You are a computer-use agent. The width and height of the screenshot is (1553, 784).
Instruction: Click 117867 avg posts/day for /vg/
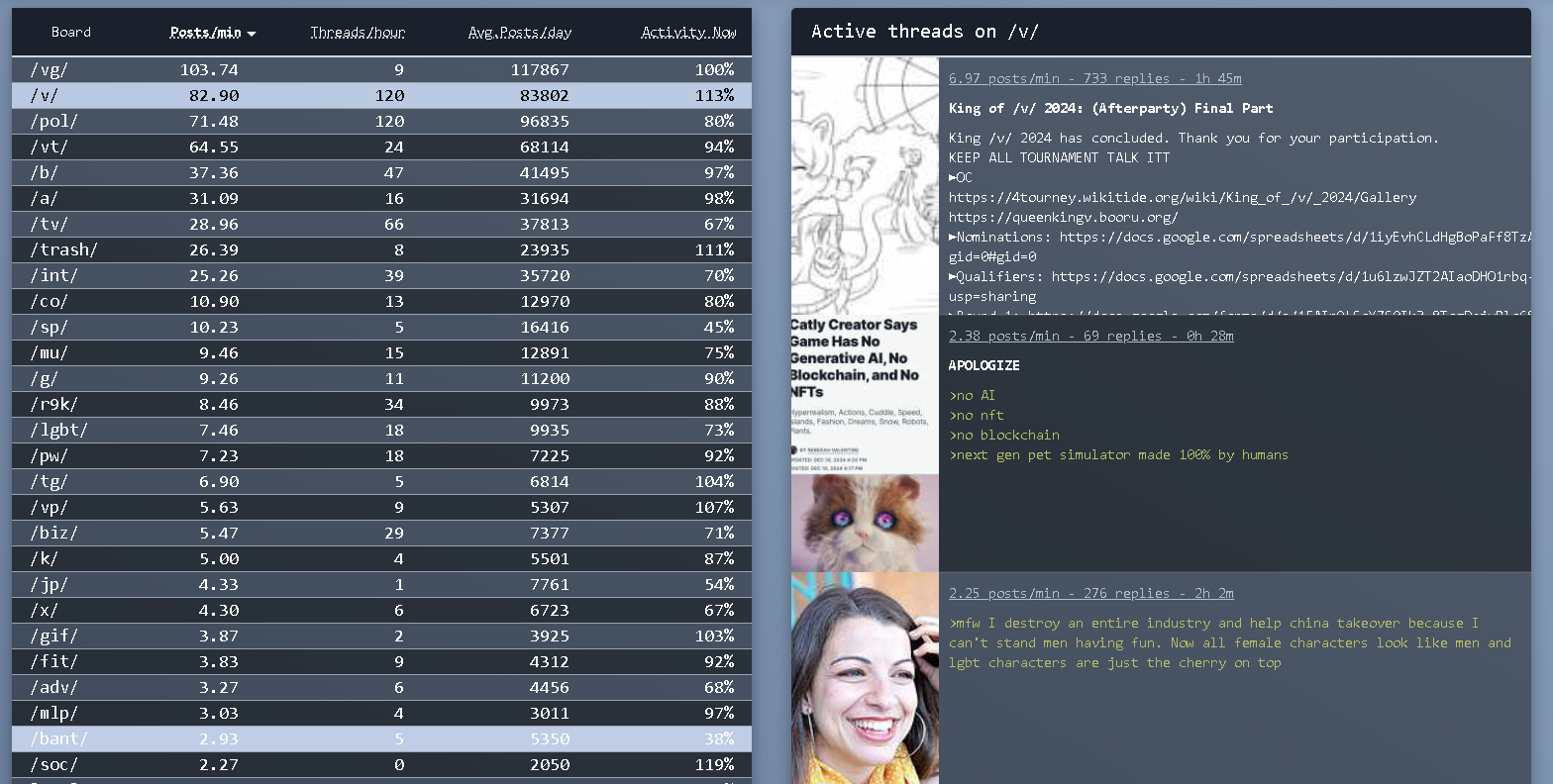(x=540, y=70)
